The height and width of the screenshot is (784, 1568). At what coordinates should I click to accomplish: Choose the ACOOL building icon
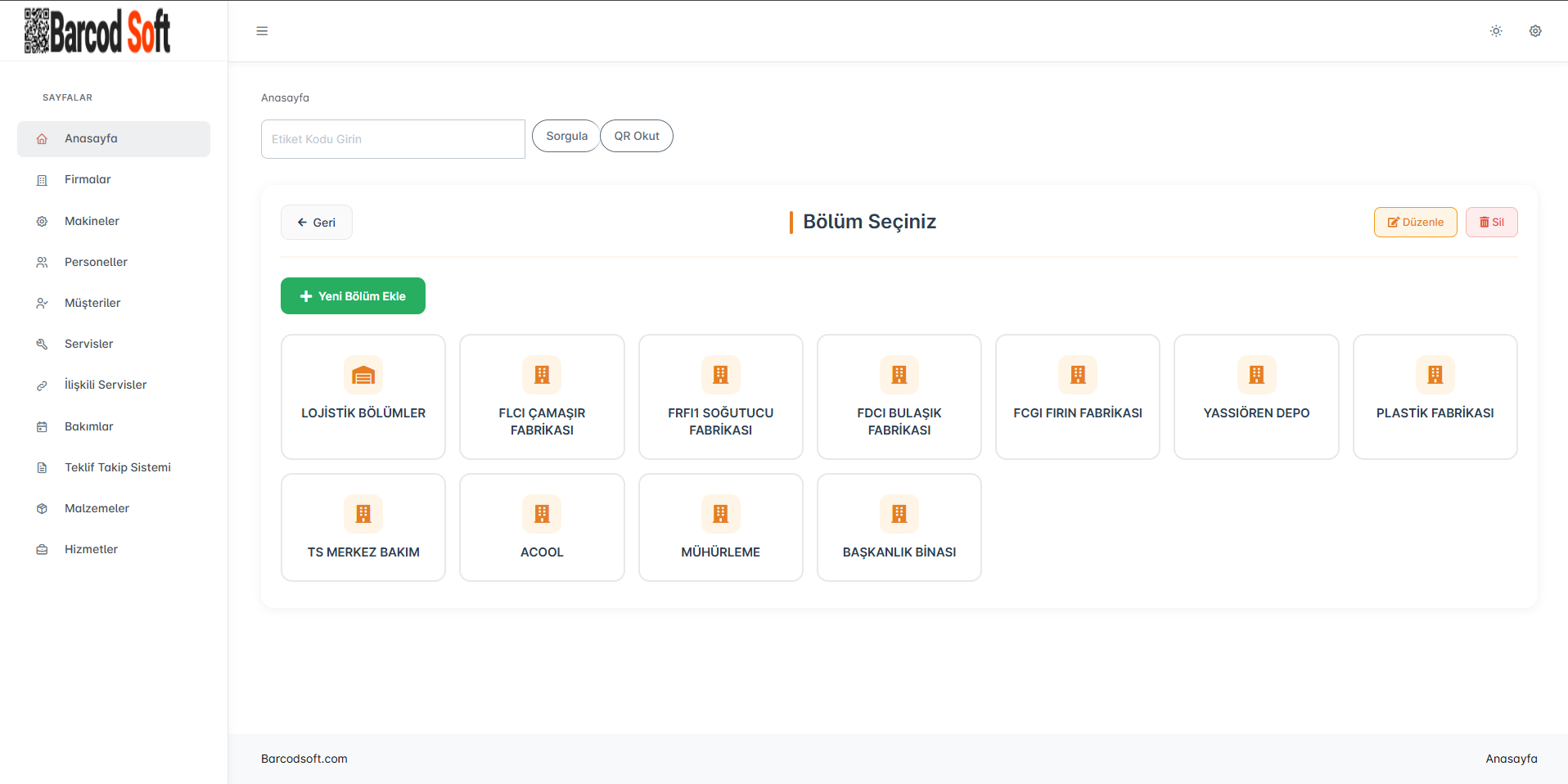542,514
